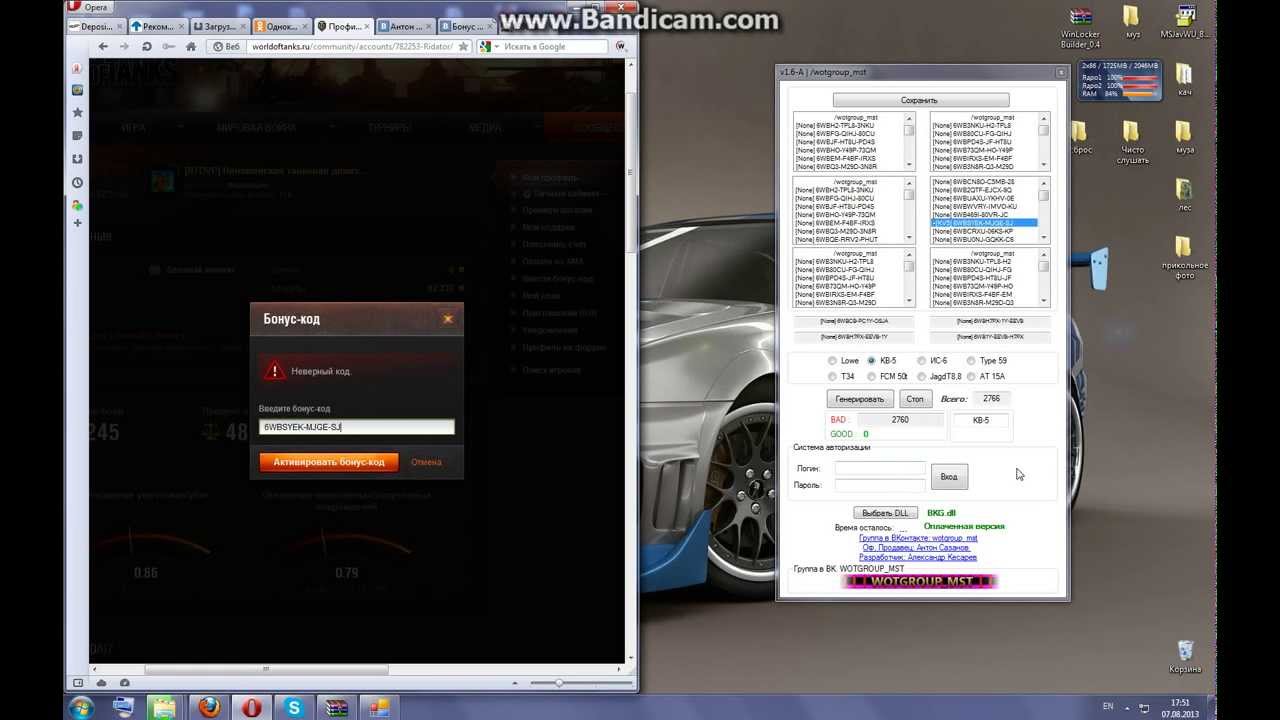Image resolution: width=1280 pixels, height=720 pixels.
Task: Open contacts panel in Opera sidebar
Action: click(x=77, y=205)
